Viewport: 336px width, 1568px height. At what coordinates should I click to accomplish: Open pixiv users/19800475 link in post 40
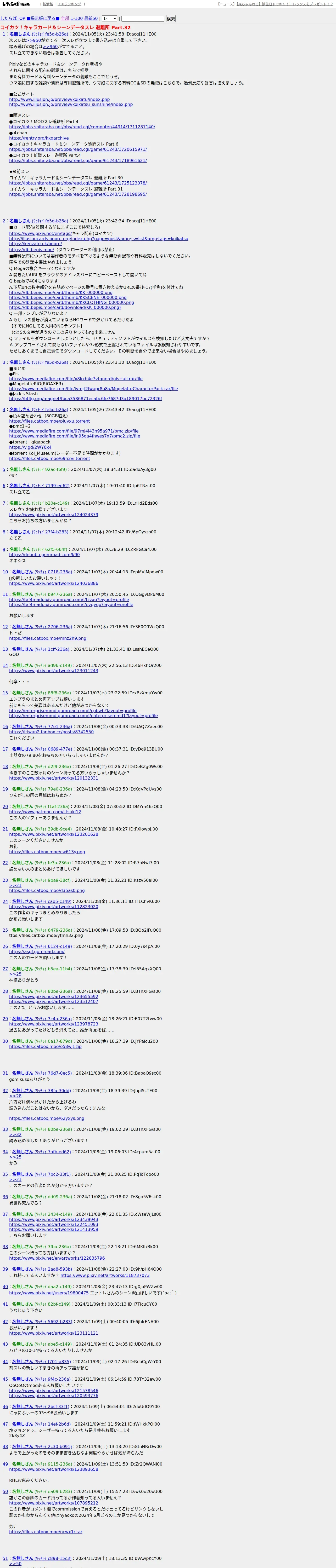pyautogui.click(x=49, y=1293)
